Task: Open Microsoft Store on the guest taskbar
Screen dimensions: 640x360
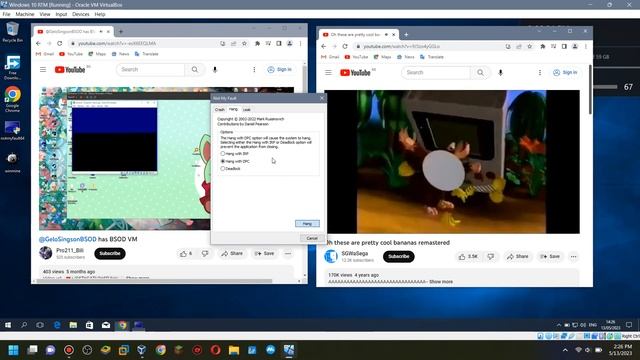Action: coord(89,325)
